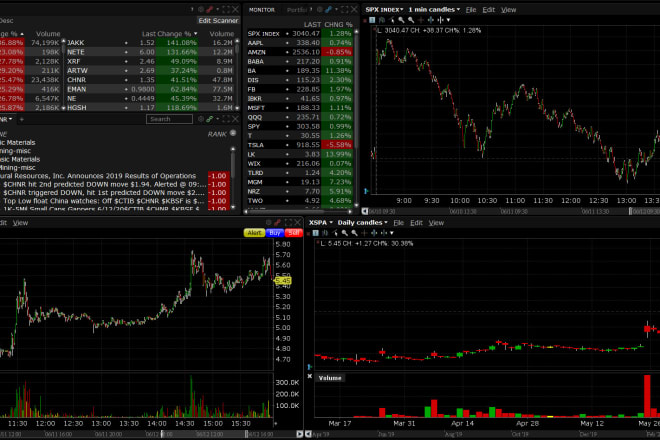The width and height of the screenshot is (660, 440).
Task: Click the lower-left chart time range slider handle
Action: [247, 433]
